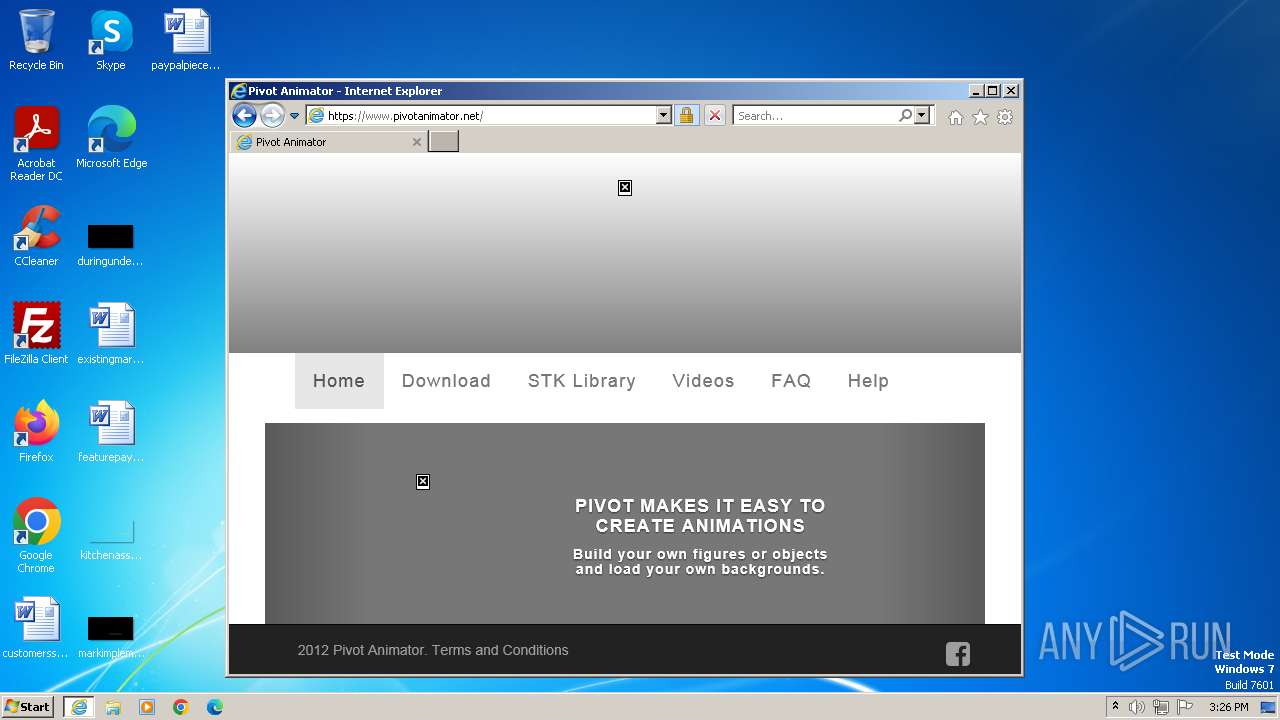Launch Google Chrome desktop shortcut

(x=36, y=537)
